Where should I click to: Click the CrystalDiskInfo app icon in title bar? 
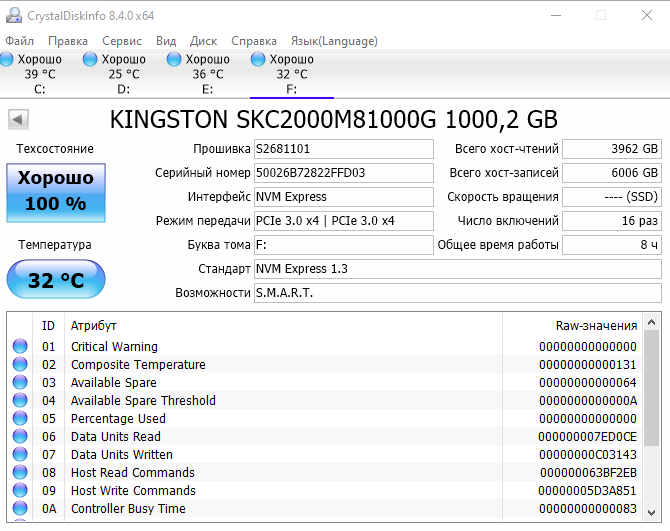12,15
